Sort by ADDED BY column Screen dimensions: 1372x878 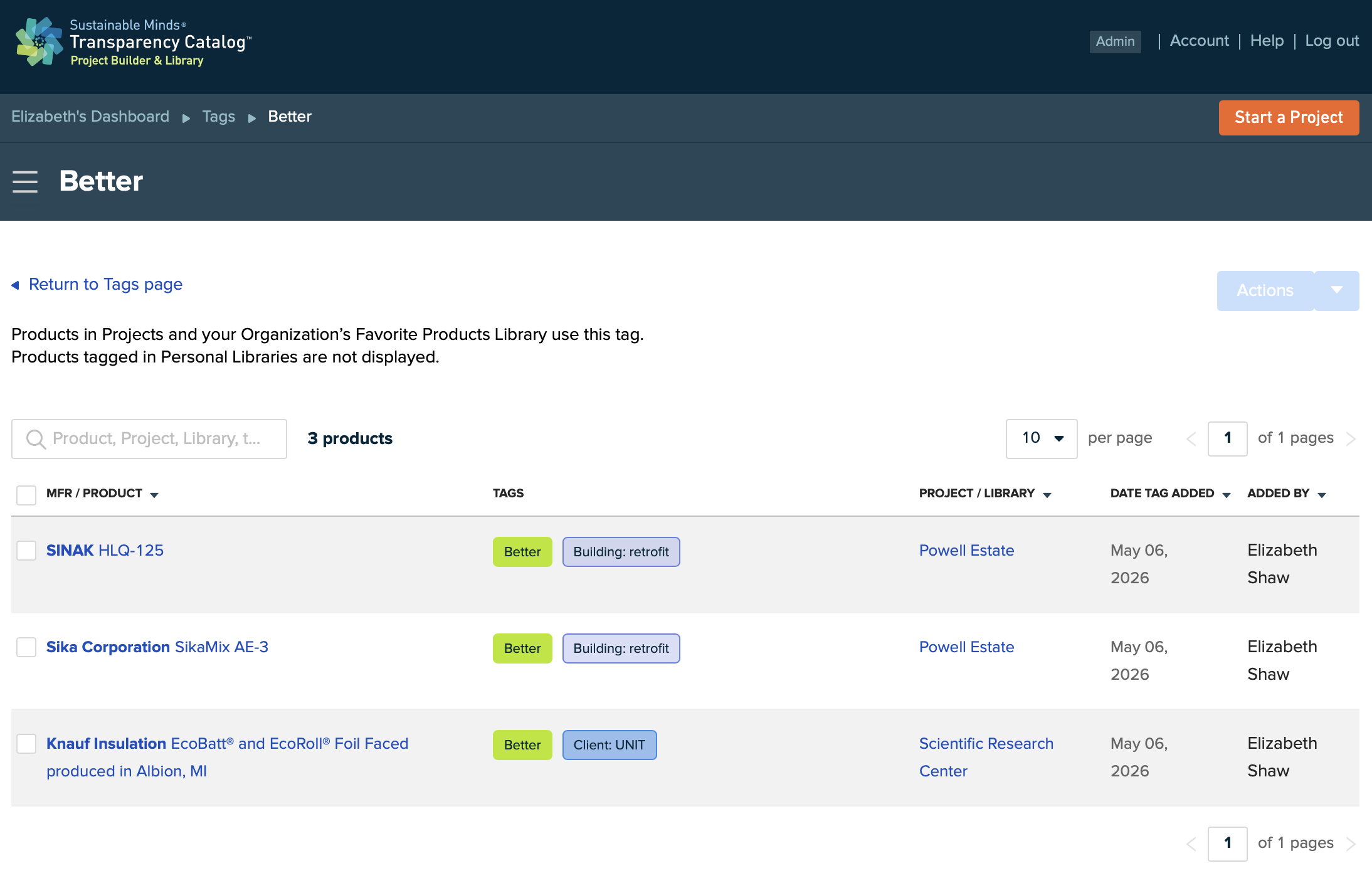coord(1287,494)
